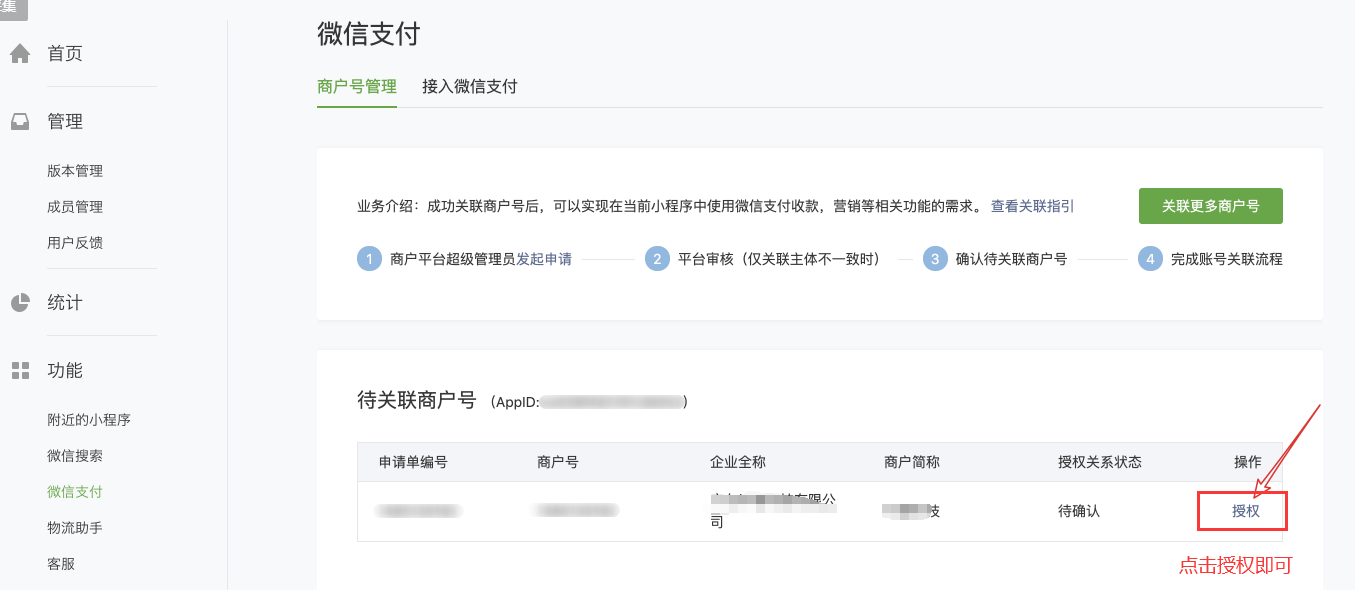Open 用户反馈 page
1355x590 pixels.
75,243
